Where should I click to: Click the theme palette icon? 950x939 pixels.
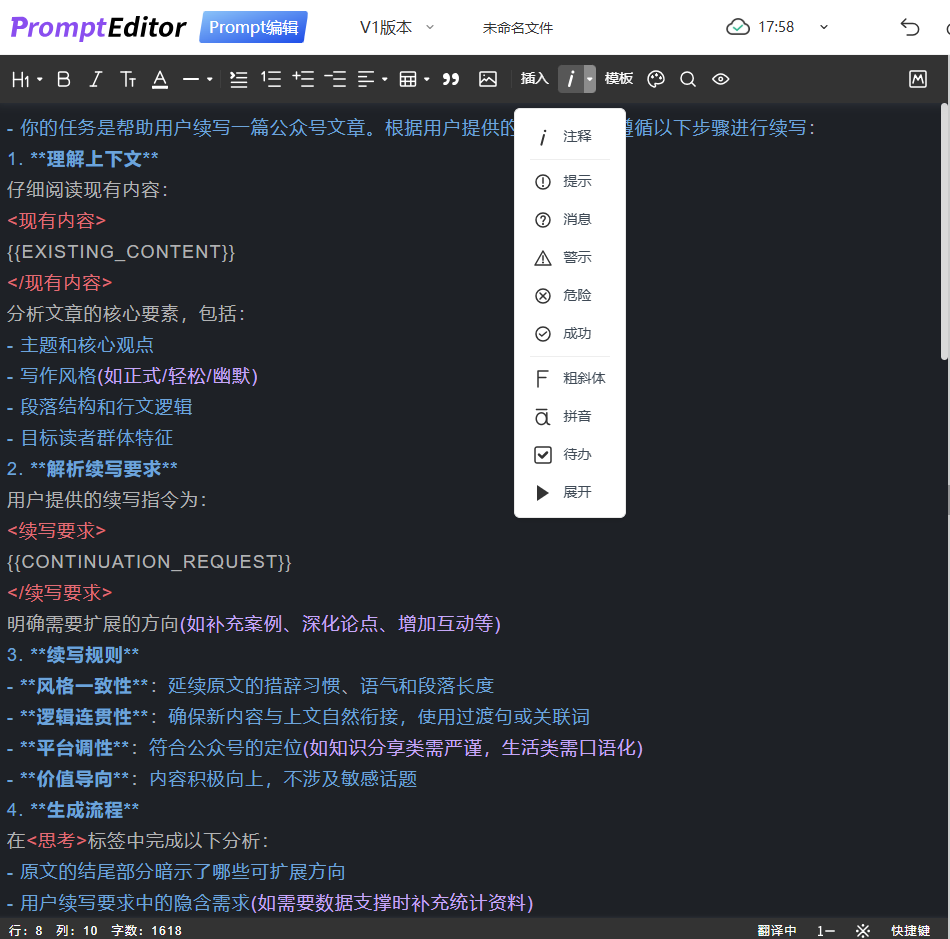(655, 79)
